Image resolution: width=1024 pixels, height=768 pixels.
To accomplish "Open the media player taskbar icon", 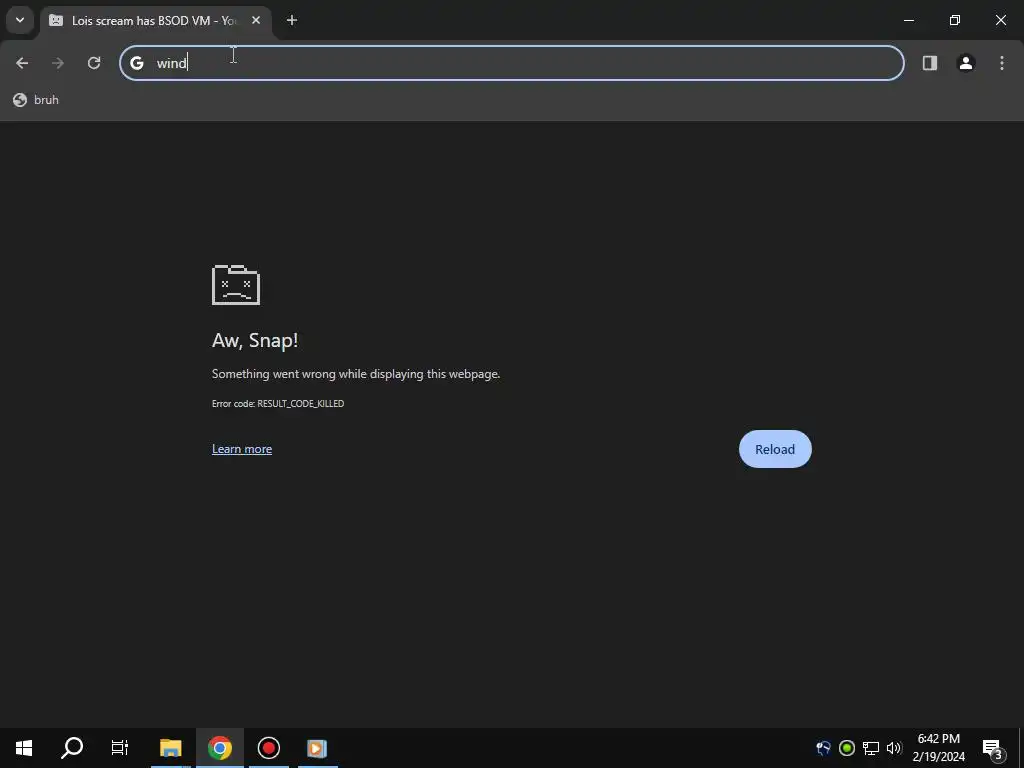I will click(317, 748).
